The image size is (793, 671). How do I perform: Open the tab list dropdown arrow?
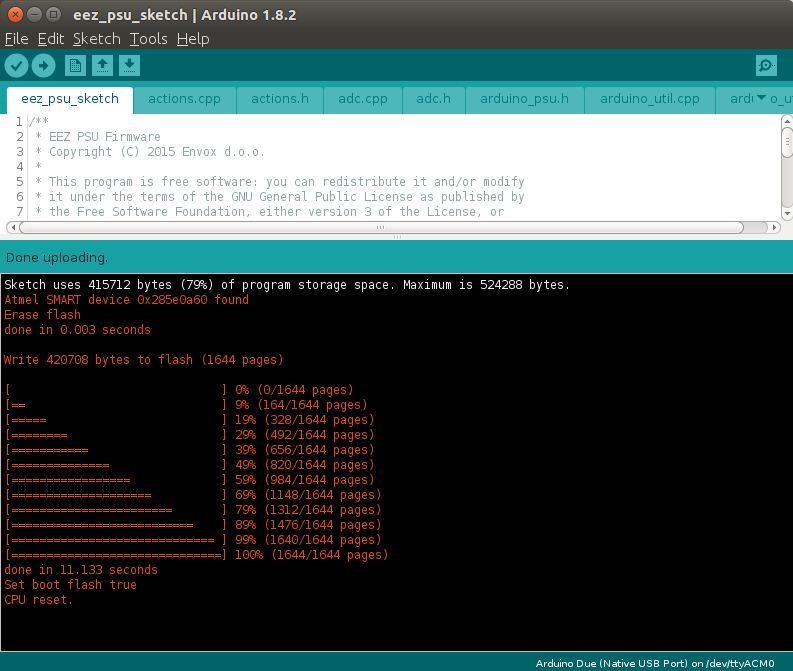[x=761, y=98]
